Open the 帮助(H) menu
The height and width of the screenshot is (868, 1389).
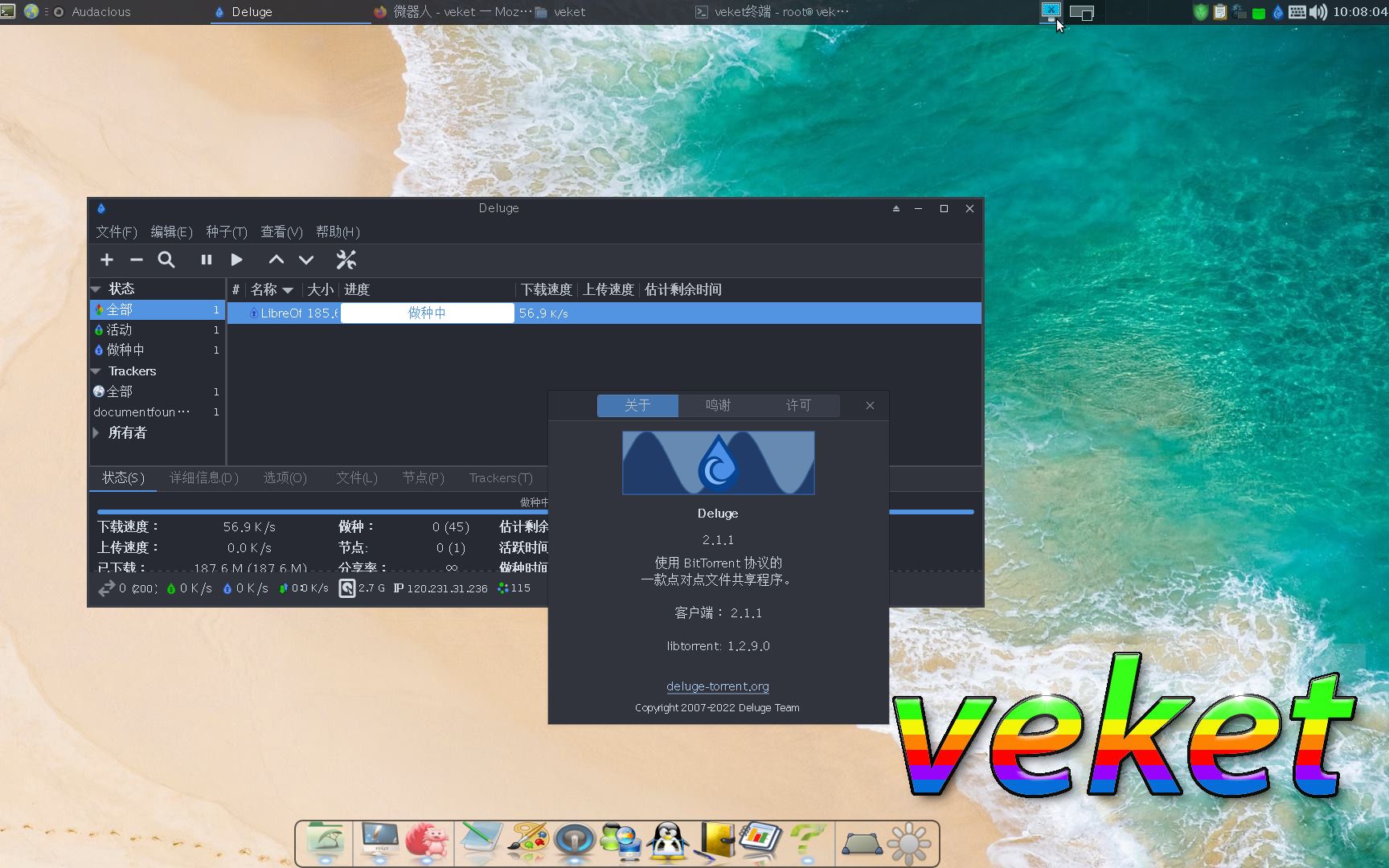click(338, 231)
